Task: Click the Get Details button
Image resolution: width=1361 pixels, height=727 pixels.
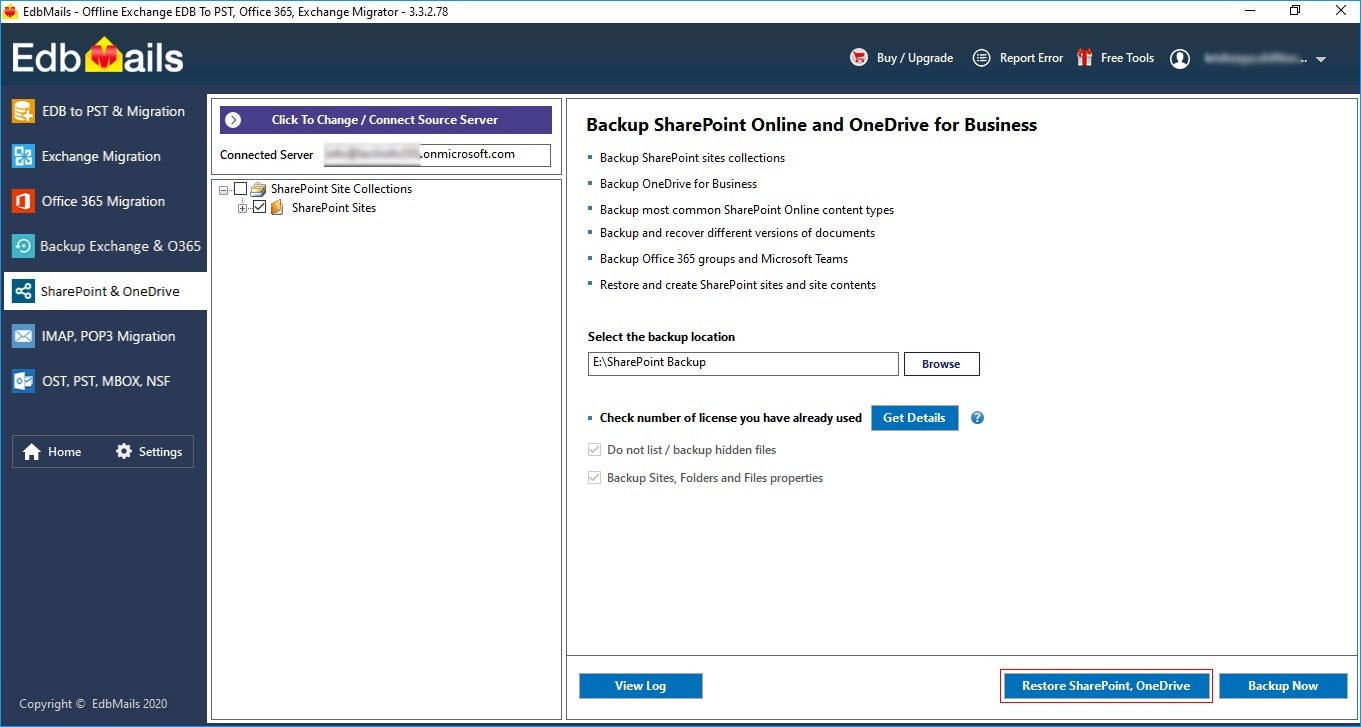Action: point(914,418)
